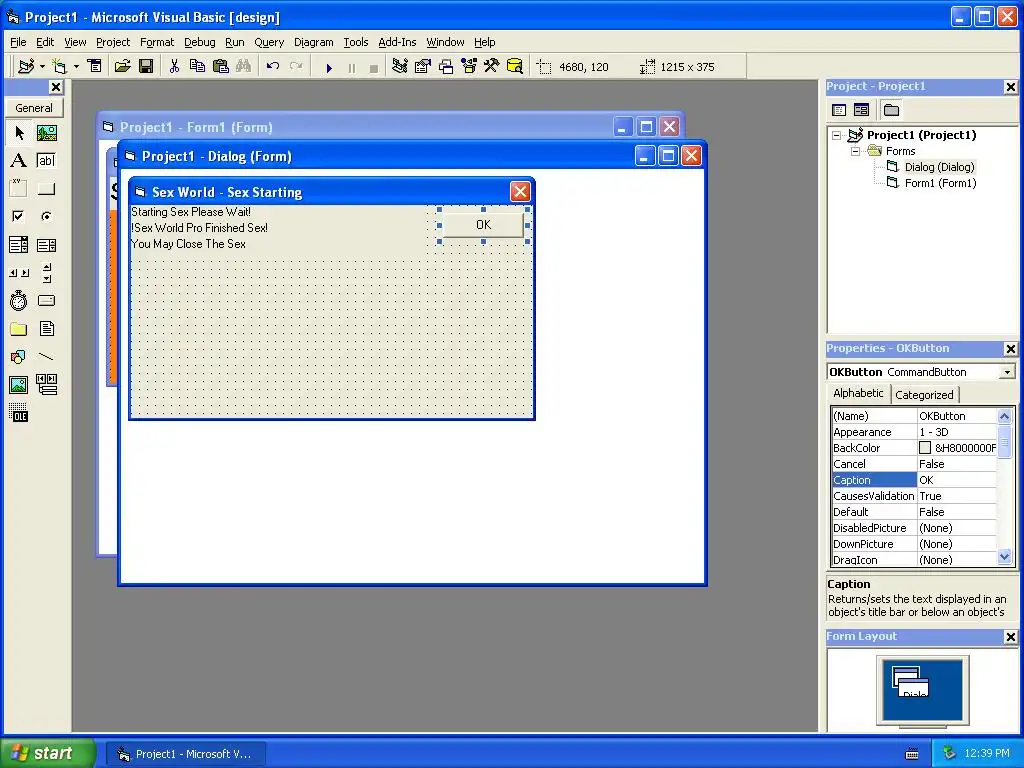Click the Open Project toolbar icon
Image resolution: width=1024 pixels, height=768 pixels.
pos(123,66)
